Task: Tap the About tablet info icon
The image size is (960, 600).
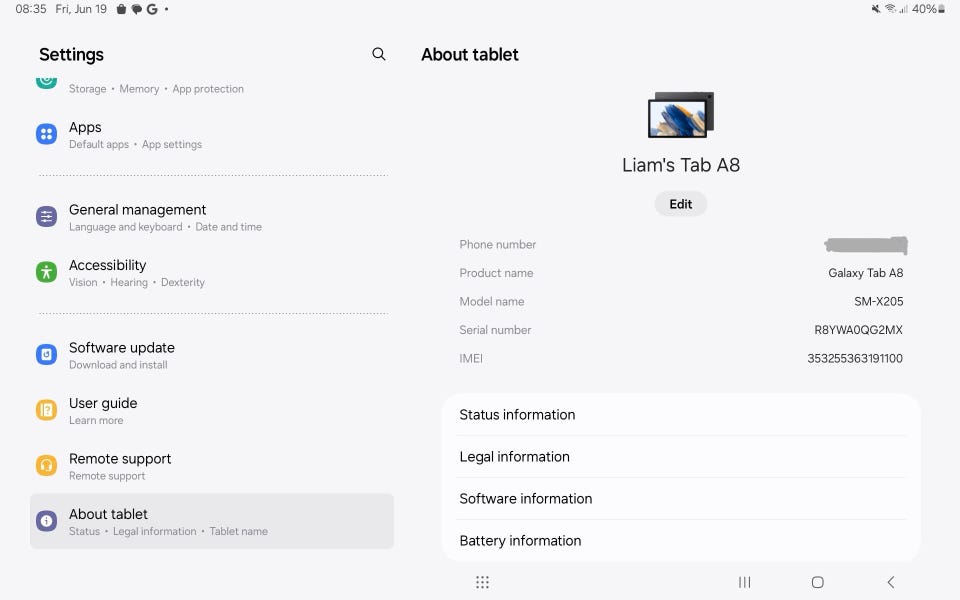Action: tap(47, 521)
